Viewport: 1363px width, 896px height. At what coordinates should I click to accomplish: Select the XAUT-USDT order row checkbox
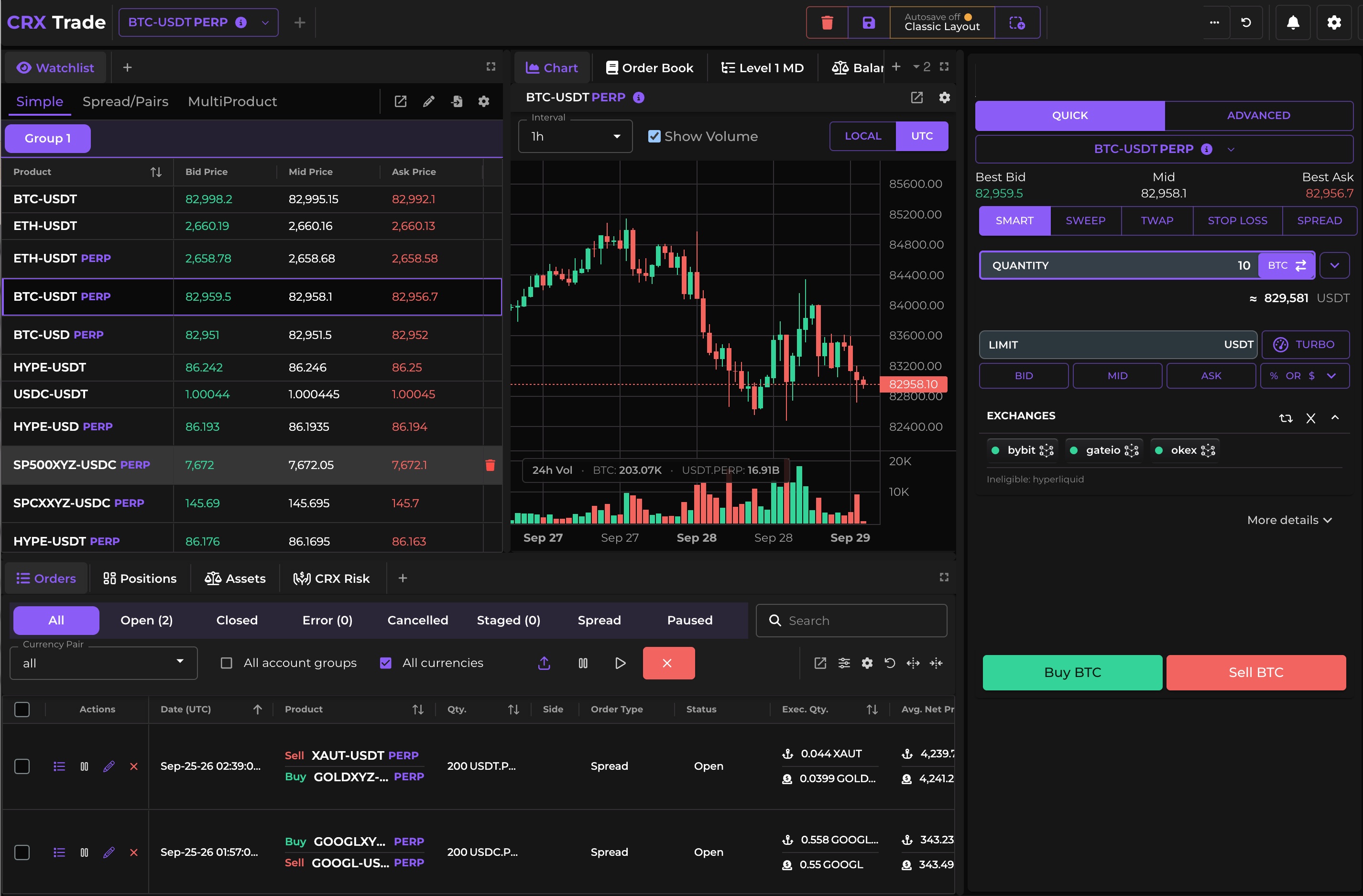coord(22,766)
